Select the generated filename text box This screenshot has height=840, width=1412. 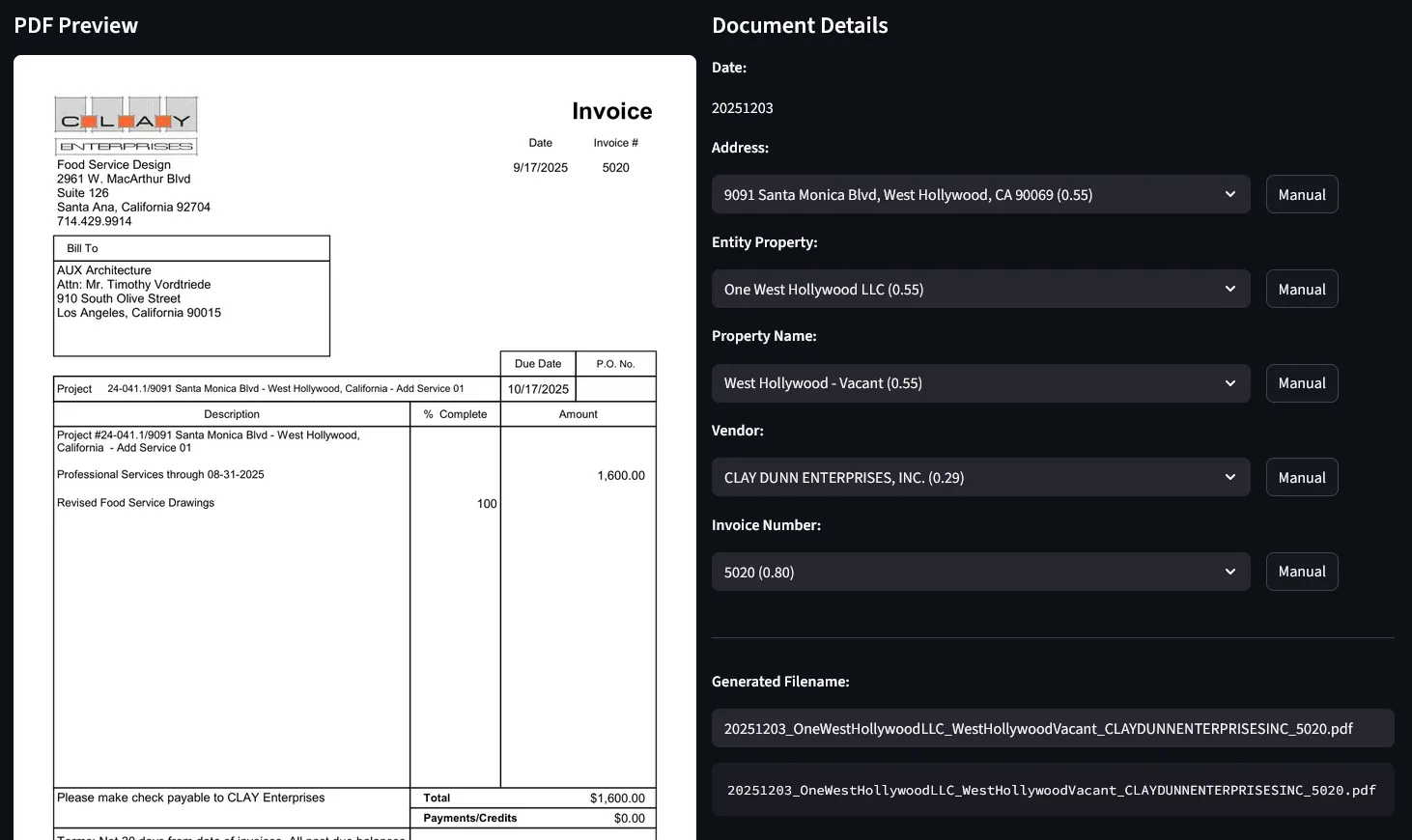tap(1052, 728)
